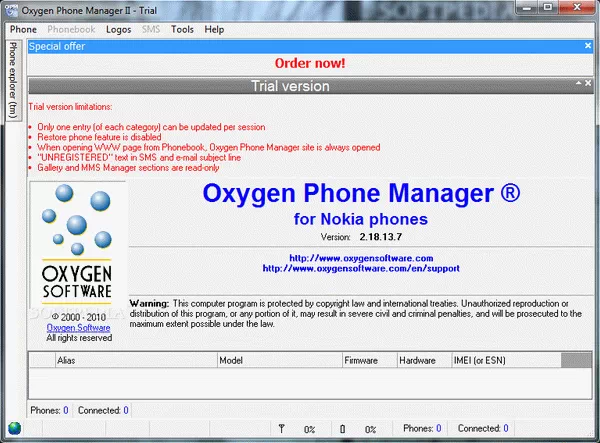The image size is (600, 443).
Task: Click the Oxygen Software copyright link
Action: (78, 328)
